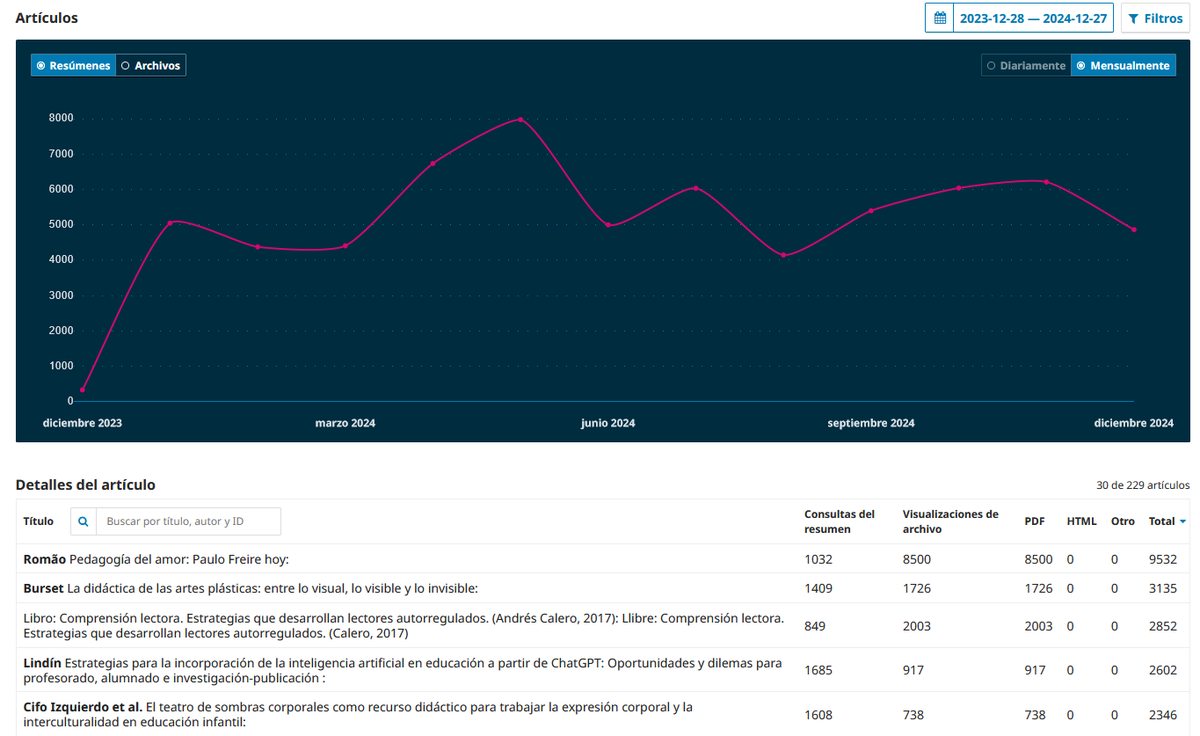Click the Artículos section heading
The width and height of the screenshot is (1200, 736).
point(47,18)
